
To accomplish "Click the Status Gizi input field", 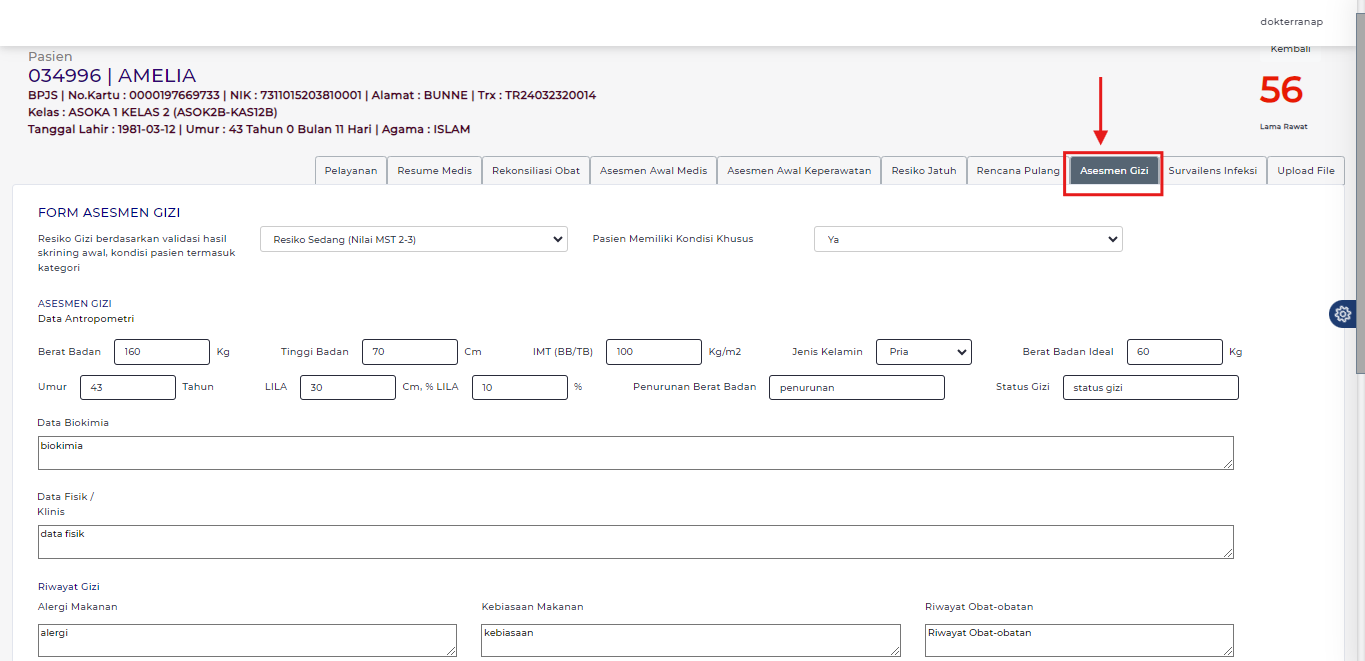I will point(1149,388).
